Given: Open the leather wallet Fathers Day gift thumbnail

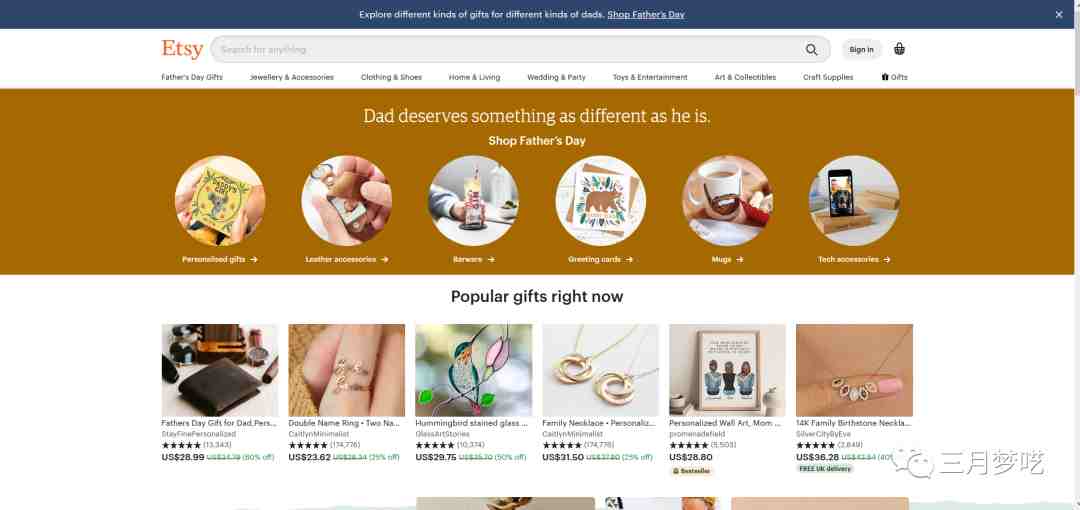Looking at the screenshot, I should click(x=220, y=370).
